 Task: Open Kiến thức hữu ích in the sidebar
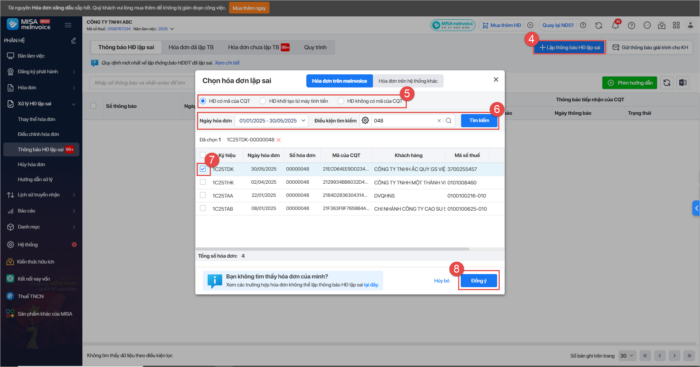pyautogui.click(x=35, y=262)
